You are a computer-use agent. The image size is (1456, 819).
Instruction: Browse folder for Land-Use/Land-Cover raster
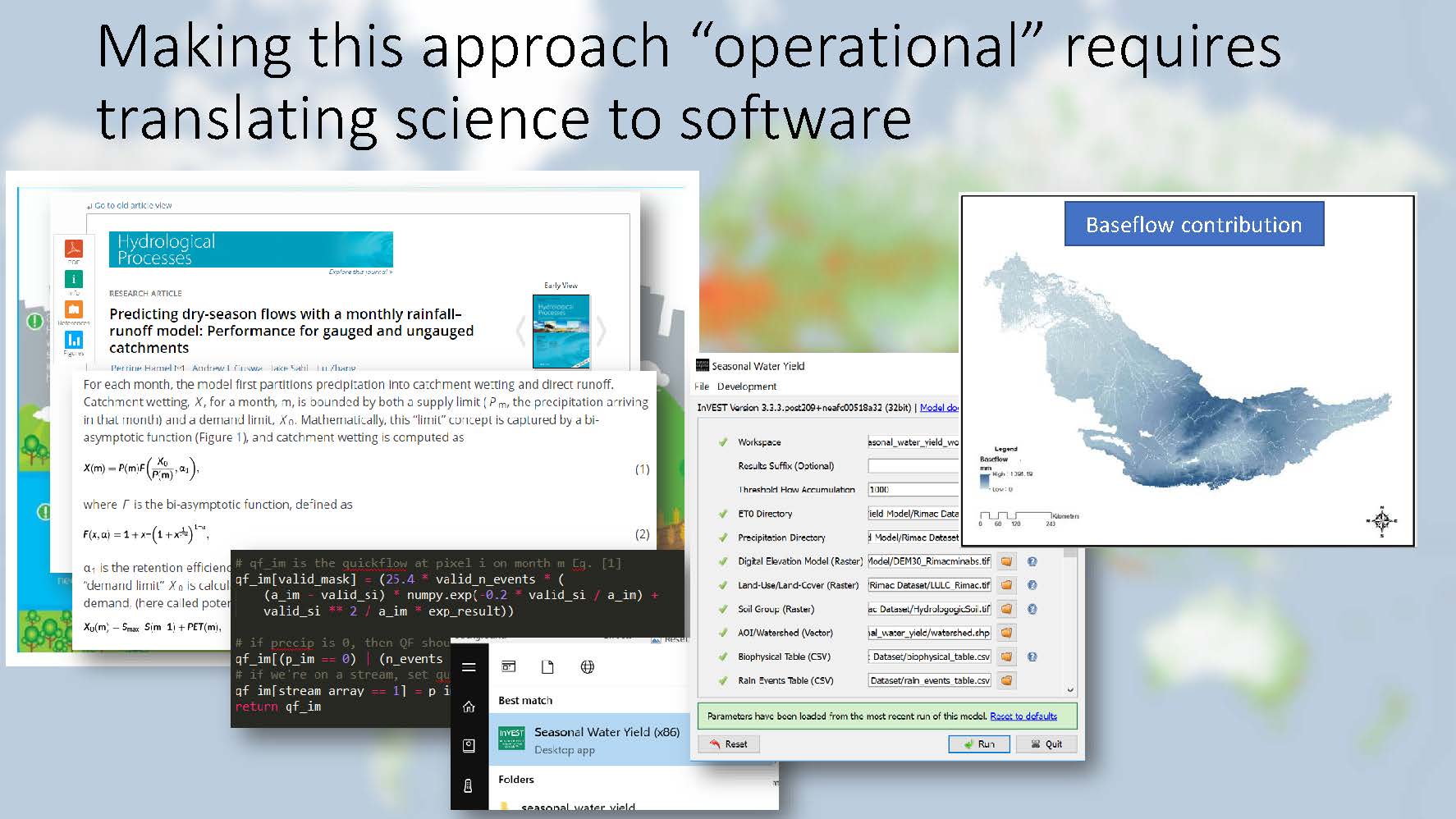[x=1006, y=585]
